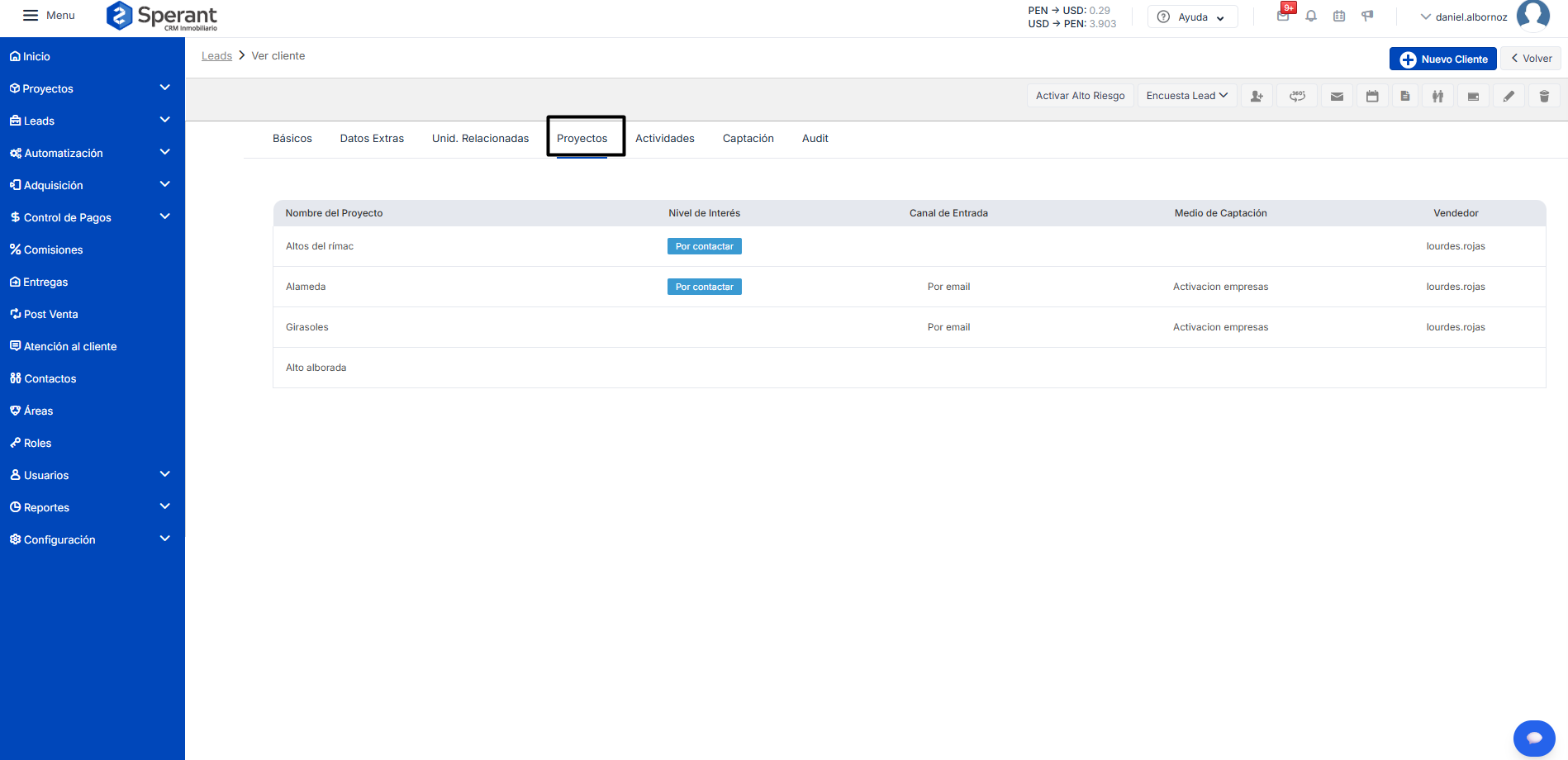Click the megaphone announcements icon

point(1367,17)
